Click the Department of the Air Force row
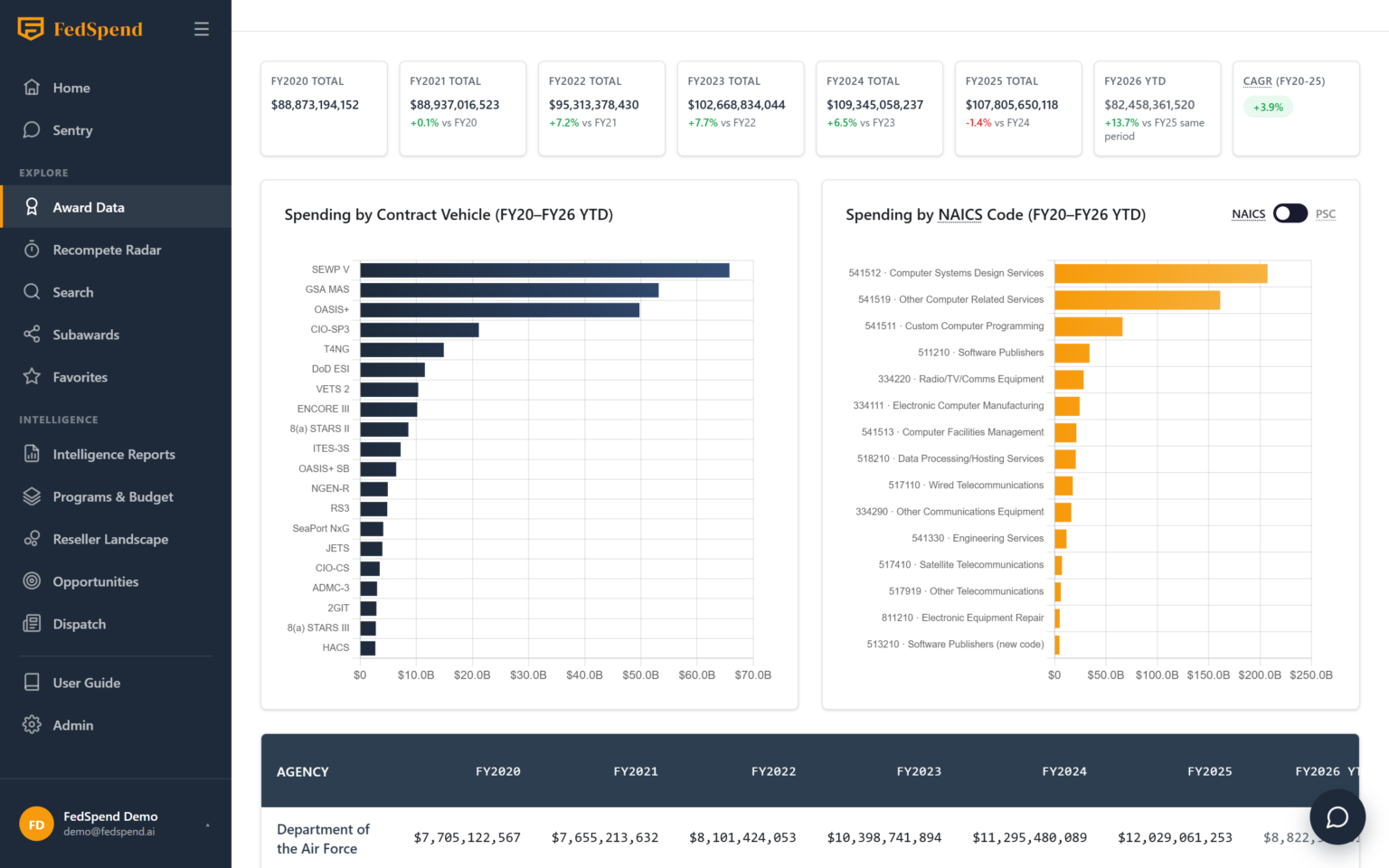The width and height of the screenshot is (1389, 868). pyautogui.click(x=810, y=838)
